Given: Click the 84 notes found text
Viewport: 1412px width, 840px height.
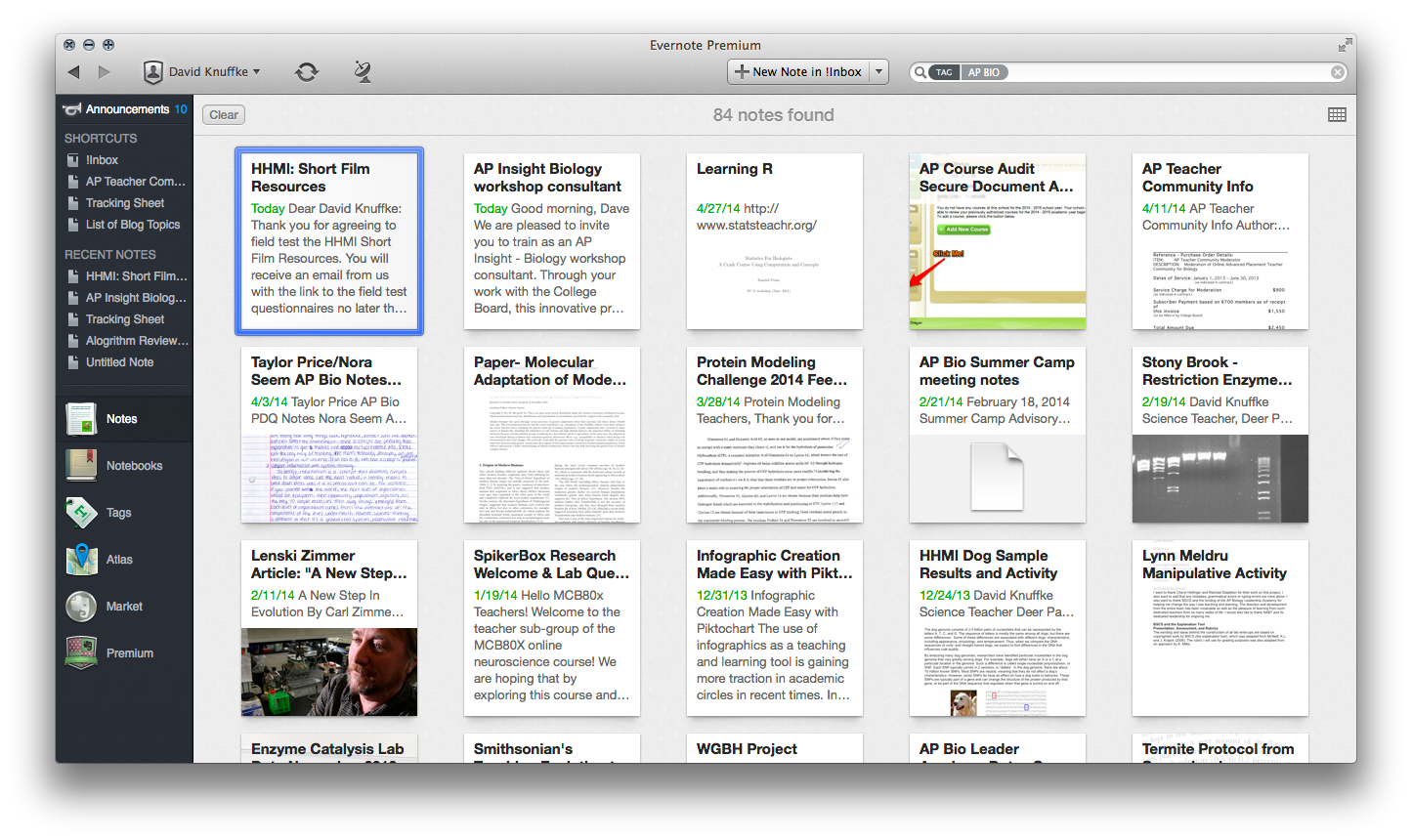Looking at the screenshot, I should click(x=774, y=115).
